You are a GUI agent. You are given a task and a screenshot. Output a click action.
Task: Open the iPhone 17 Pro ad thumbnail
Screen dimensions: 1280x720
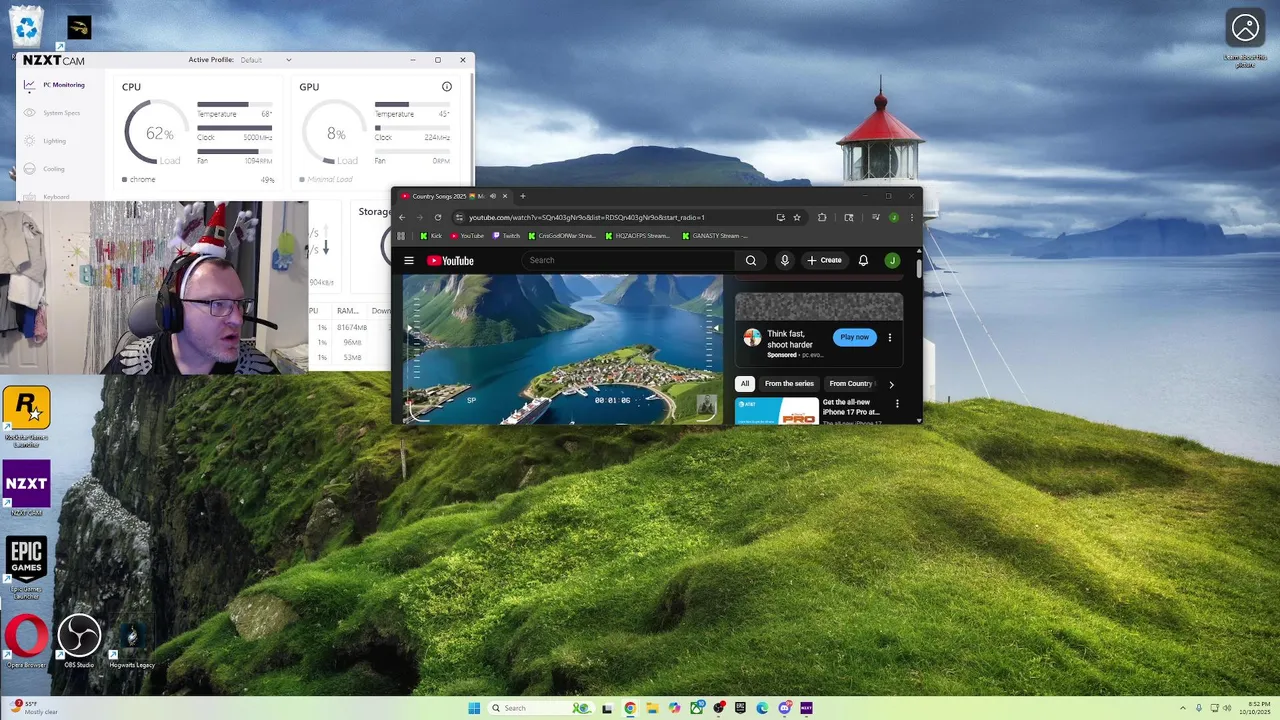click(x=777, y=411)
